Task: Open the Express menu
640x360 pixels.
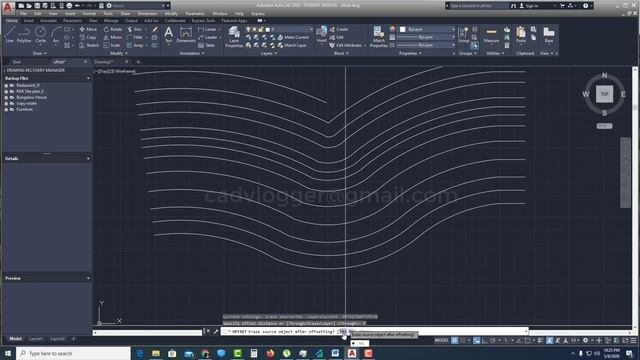Action: pos(258,13)
